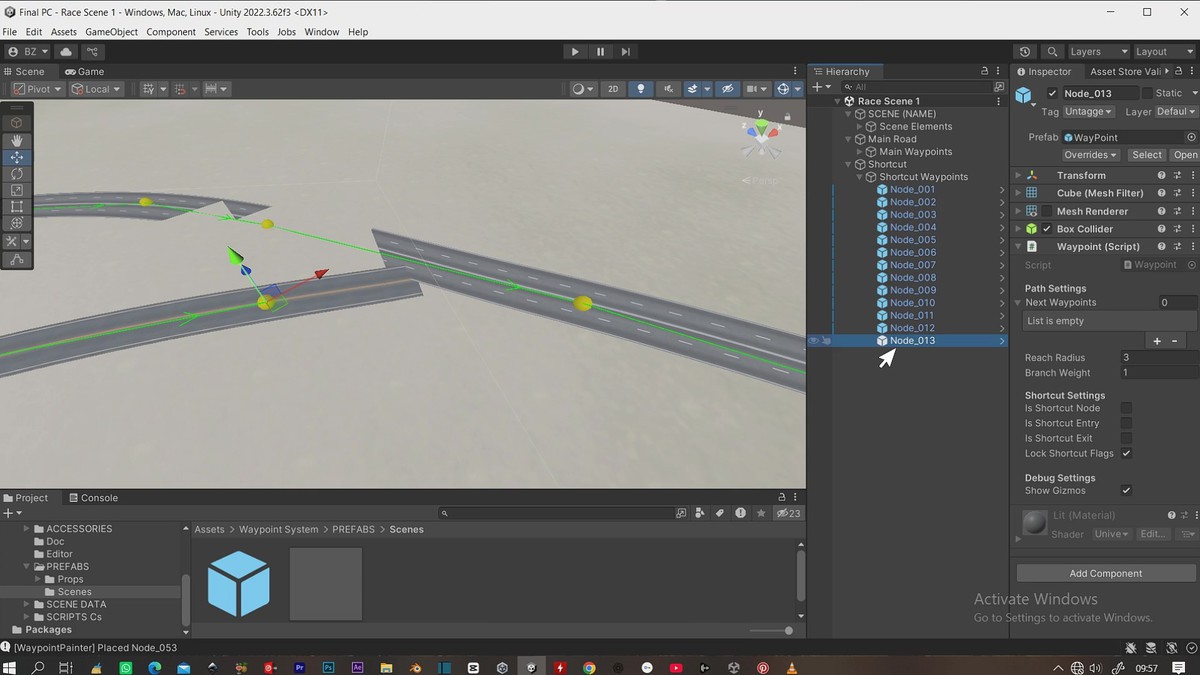Open Undo History icon
The height and width of the screenshot is (675, 1200).
click(1025, 52)
